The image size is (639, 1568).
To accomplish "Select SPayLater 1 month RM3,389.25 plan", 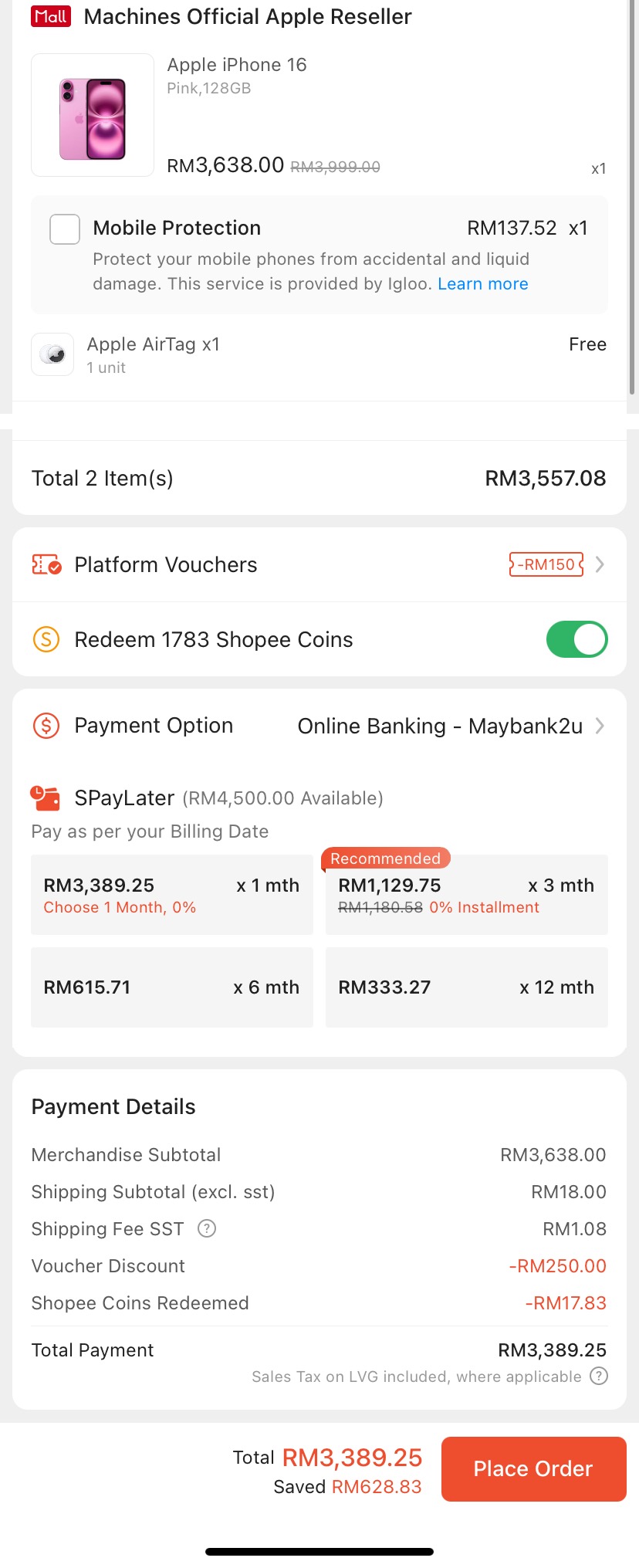I will tap(172, 895).
